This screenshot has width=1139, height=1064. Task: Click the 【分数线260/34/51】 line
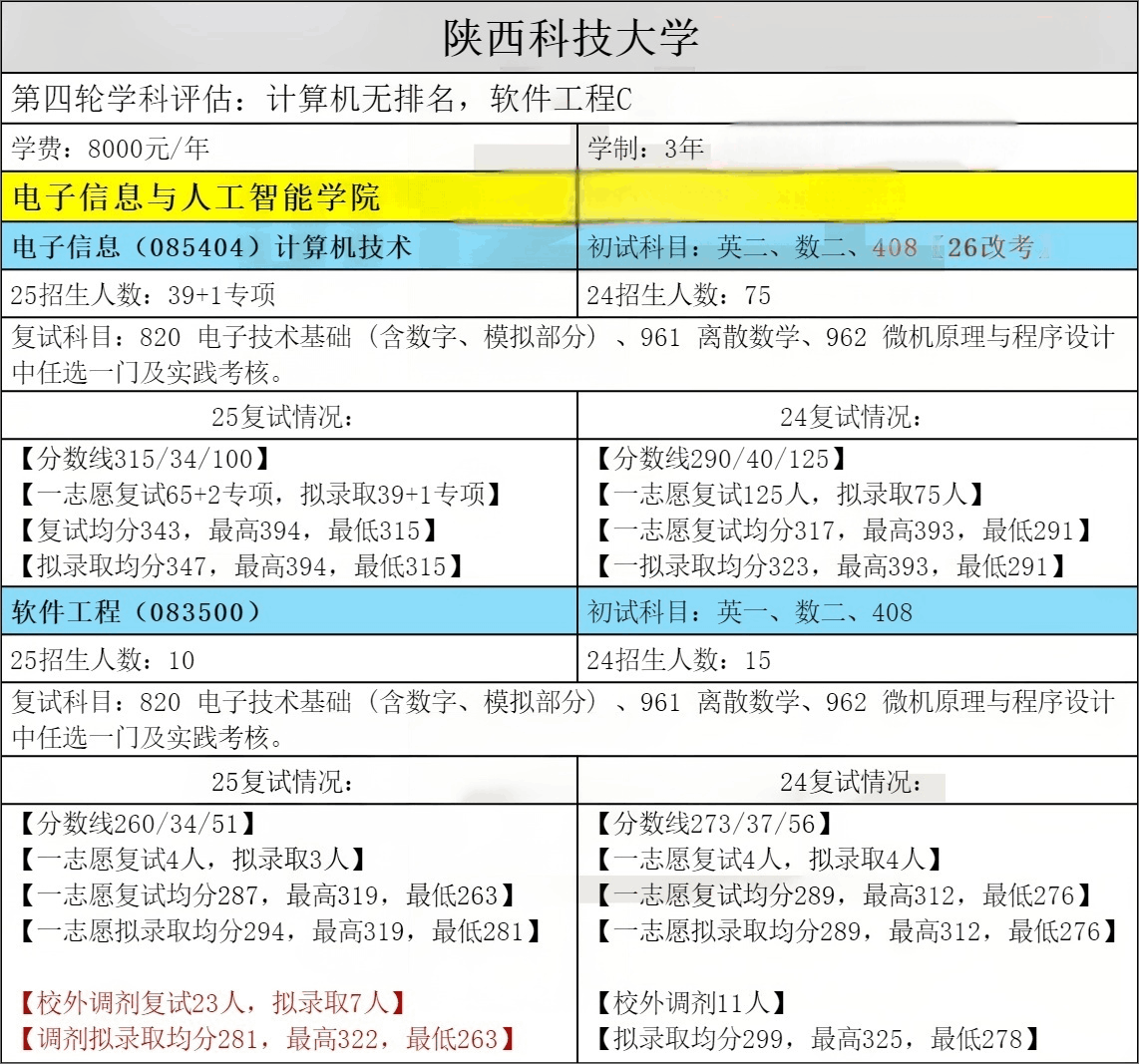[138, 824]
